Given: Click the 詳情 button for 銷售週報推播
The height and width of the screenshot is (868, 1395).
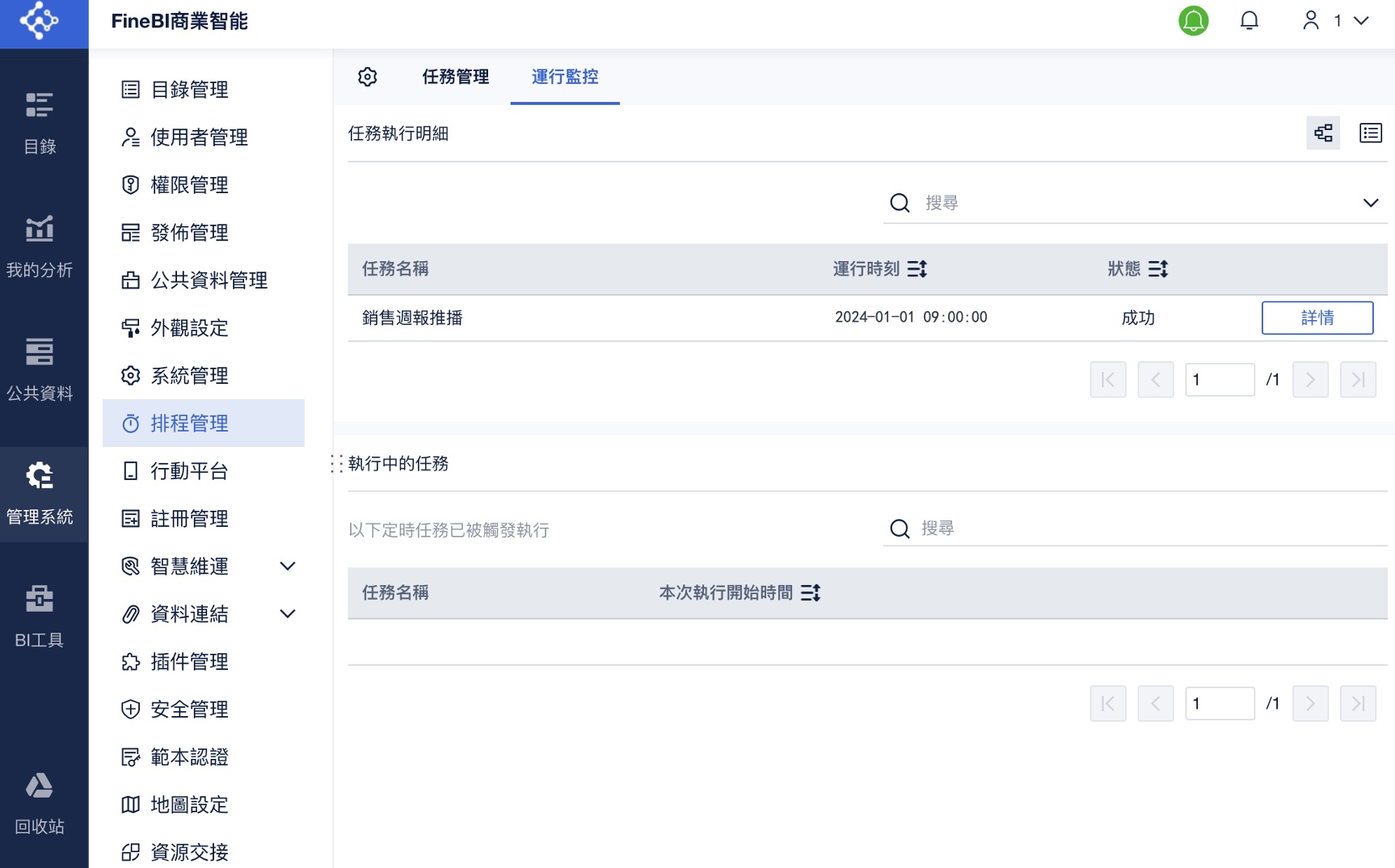Looking at the screenshot, I should coord(1317,318).
